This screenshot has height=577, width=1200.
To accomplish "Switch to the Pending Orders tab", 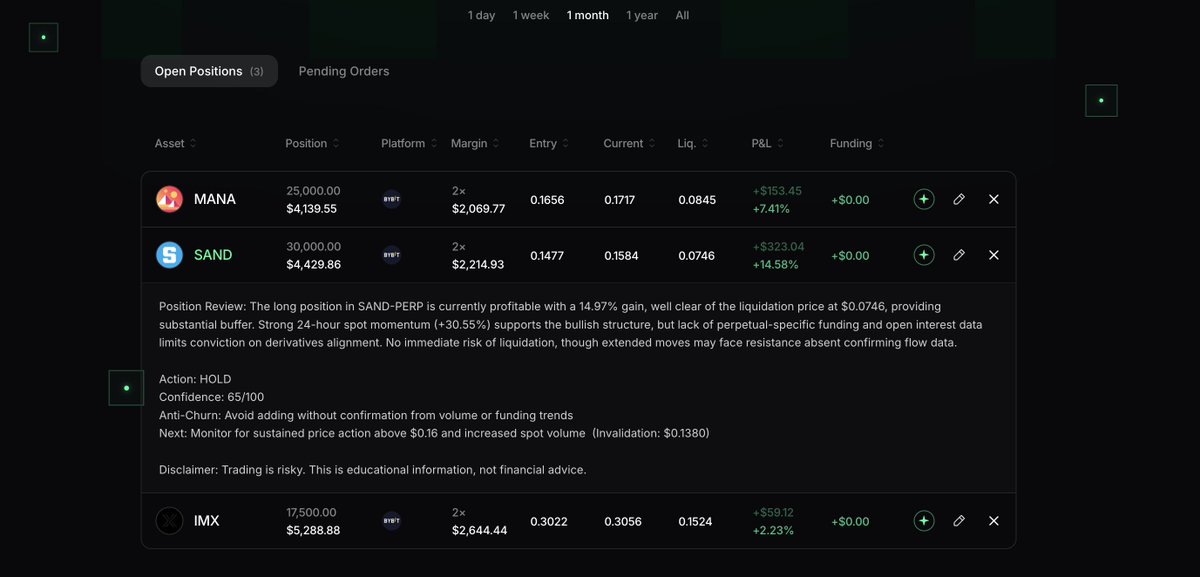I will pyautogui.click(x=344, y=71).
